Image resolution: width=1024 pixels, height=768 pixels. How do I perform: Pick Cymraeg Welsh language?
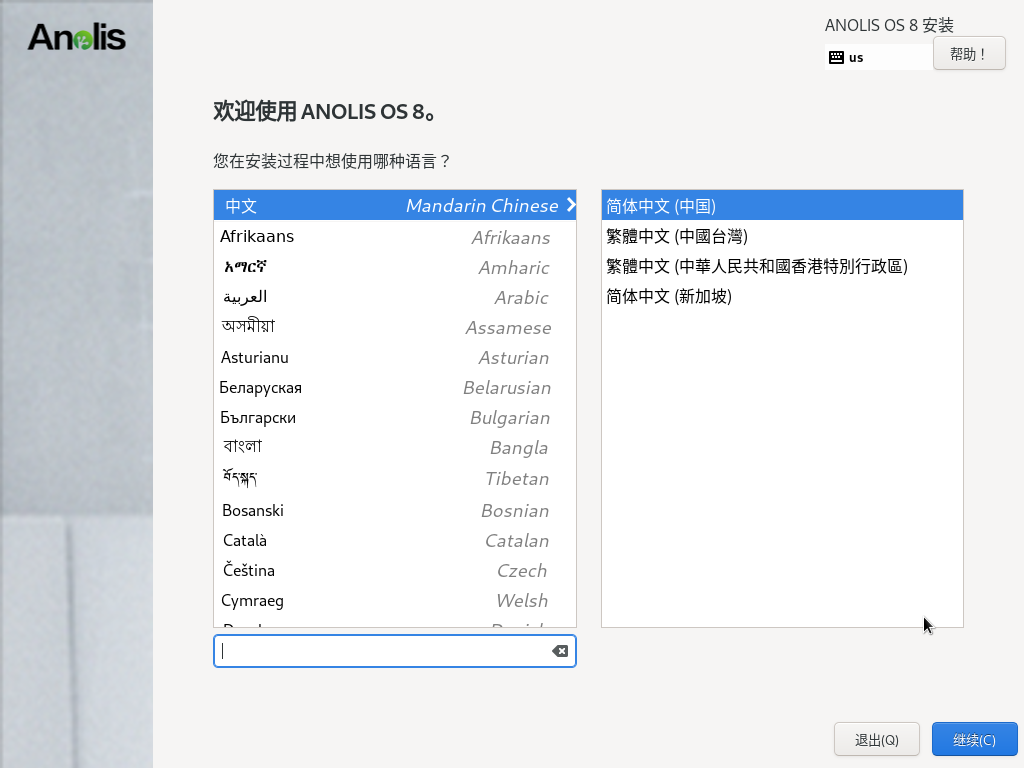pyautogui.click(x=394, y=600)
